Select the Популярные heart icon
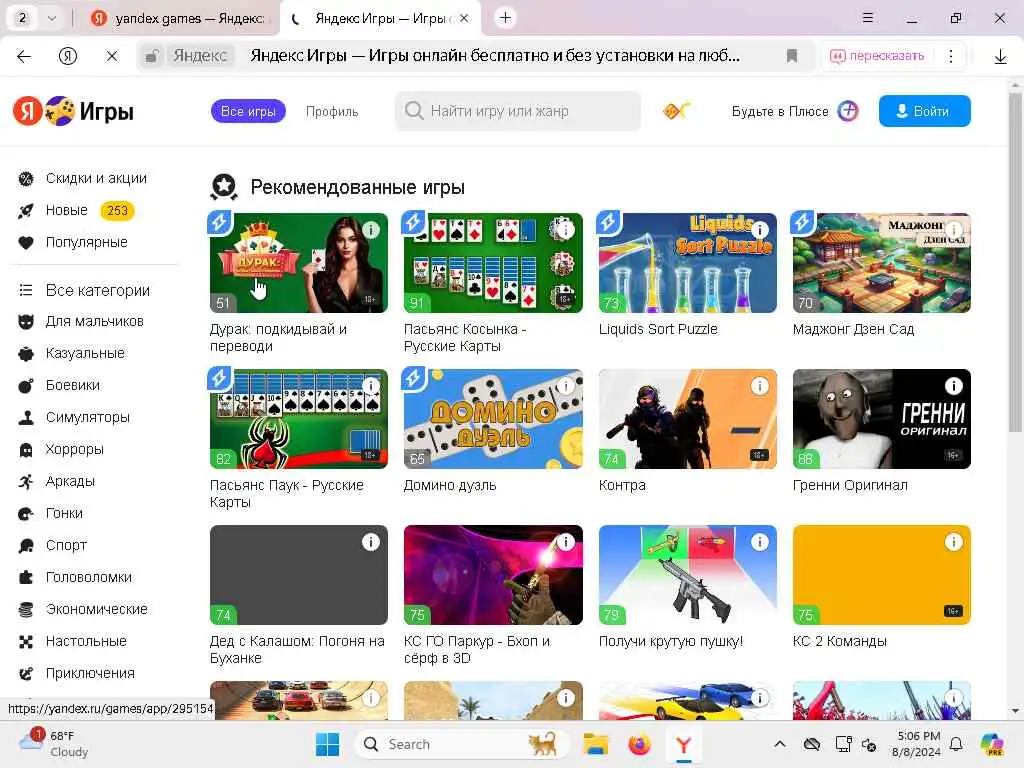Screen dimensions: 1024x768 25,243
